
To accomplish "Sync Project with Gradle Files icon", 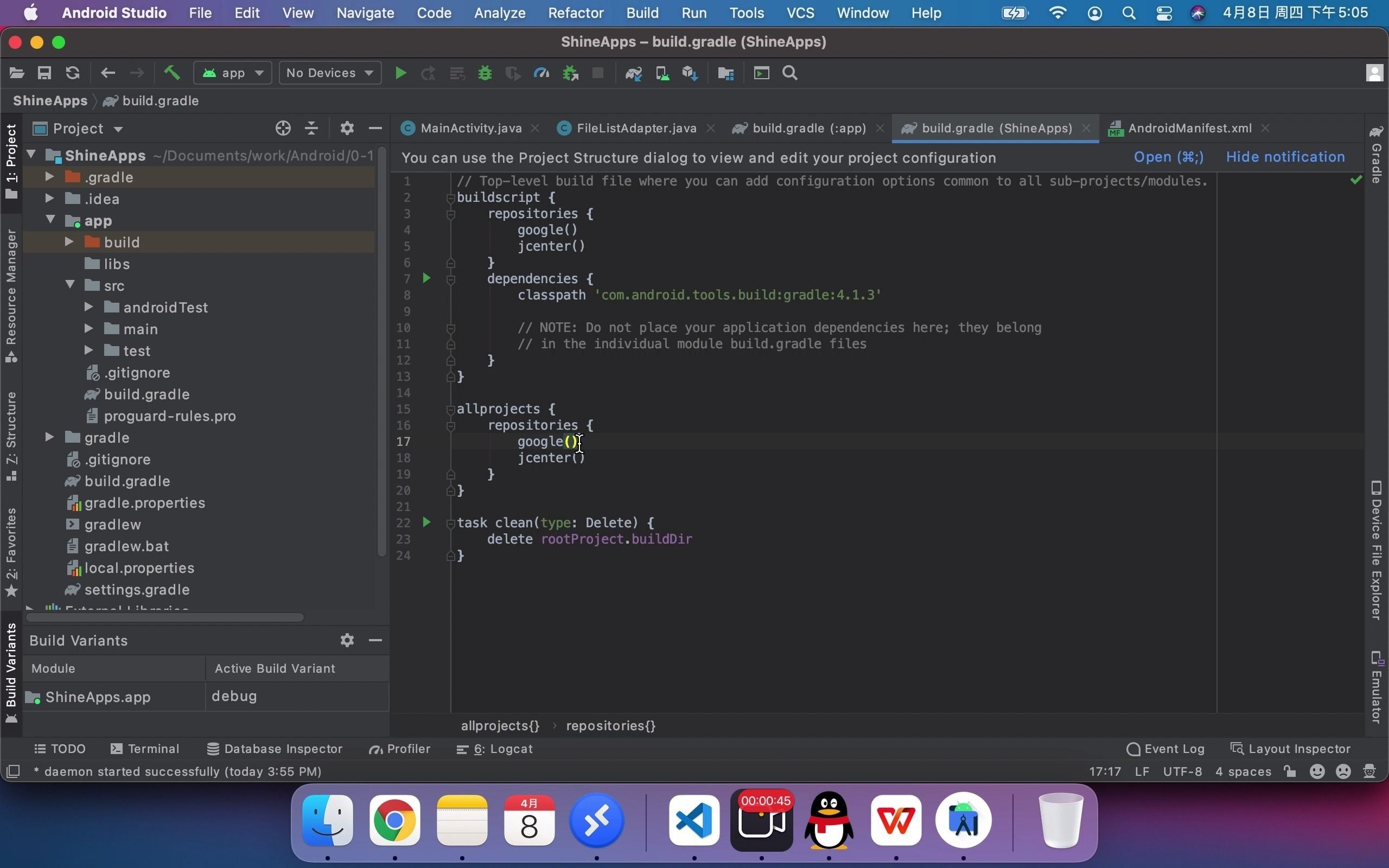I will pyautogui.click(x=634, y=73).
